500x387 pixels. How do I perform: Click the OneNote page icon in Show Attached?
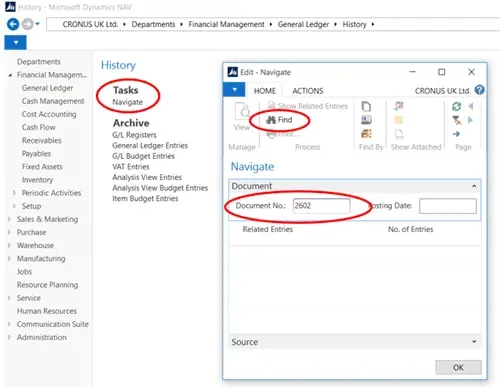pyautogui.click(x=399, y=134)
